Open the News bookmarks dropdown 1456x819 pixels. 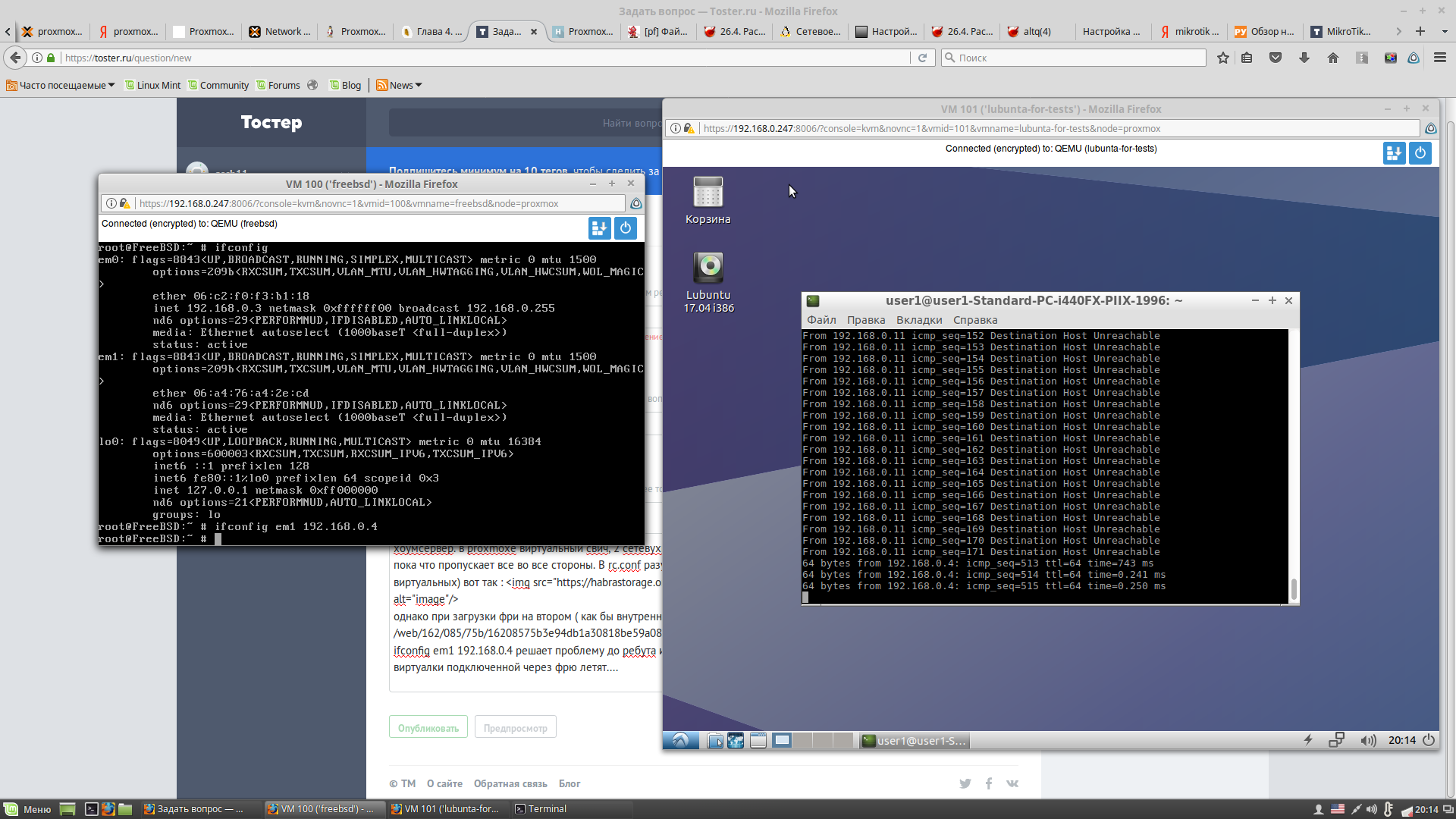(x=400, y=85)
